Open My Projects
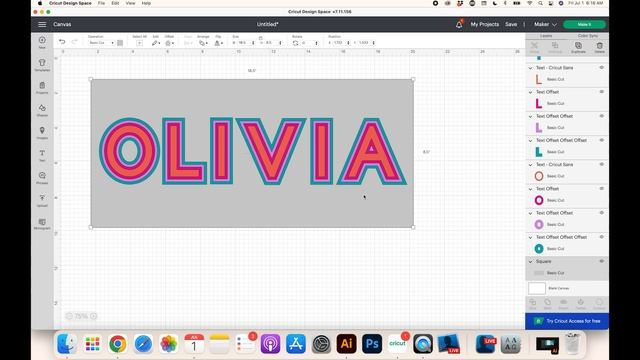This screenshot has height=360, width=640. 484,24
